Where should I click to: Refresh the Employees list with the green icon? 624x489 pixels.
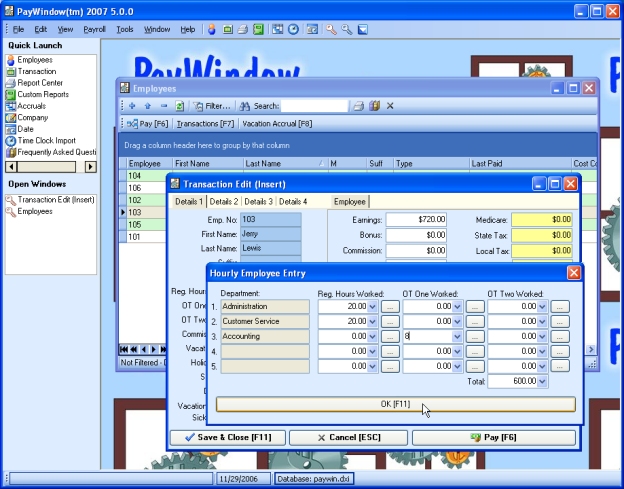tap(179, 106)
